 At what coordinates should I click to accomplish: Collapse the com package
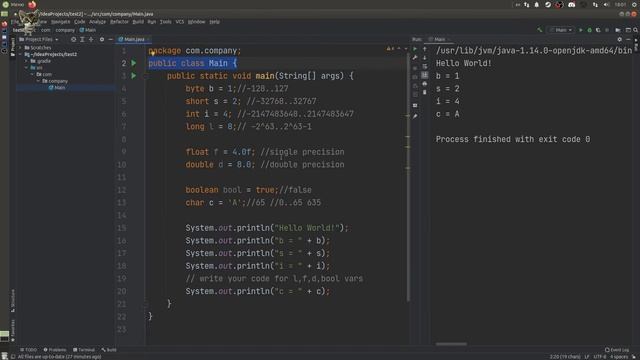(32, 74)
